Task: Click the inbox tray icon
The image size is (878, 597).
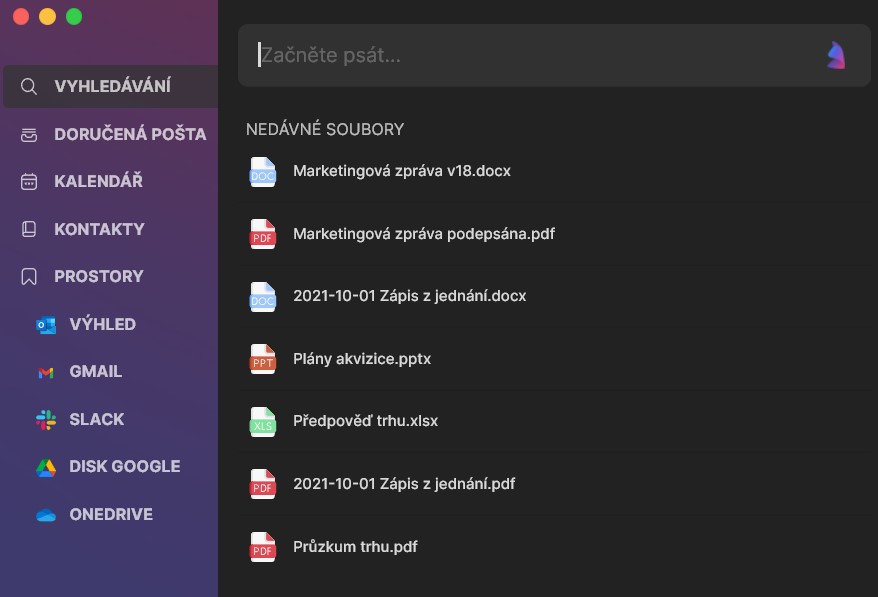Action: click(30, 134)
